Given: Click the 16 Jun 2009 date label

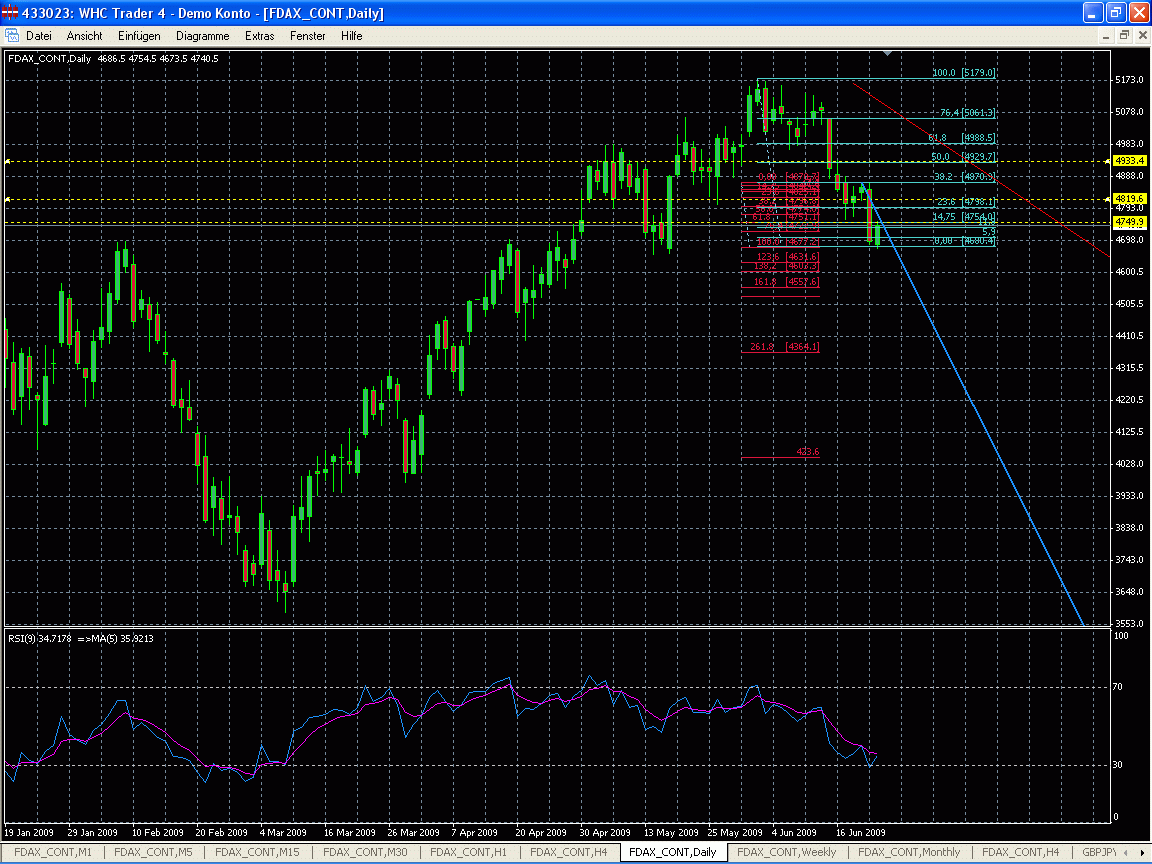Looking at the screenshot, I should pyautogui.click(x=860, y=832).
